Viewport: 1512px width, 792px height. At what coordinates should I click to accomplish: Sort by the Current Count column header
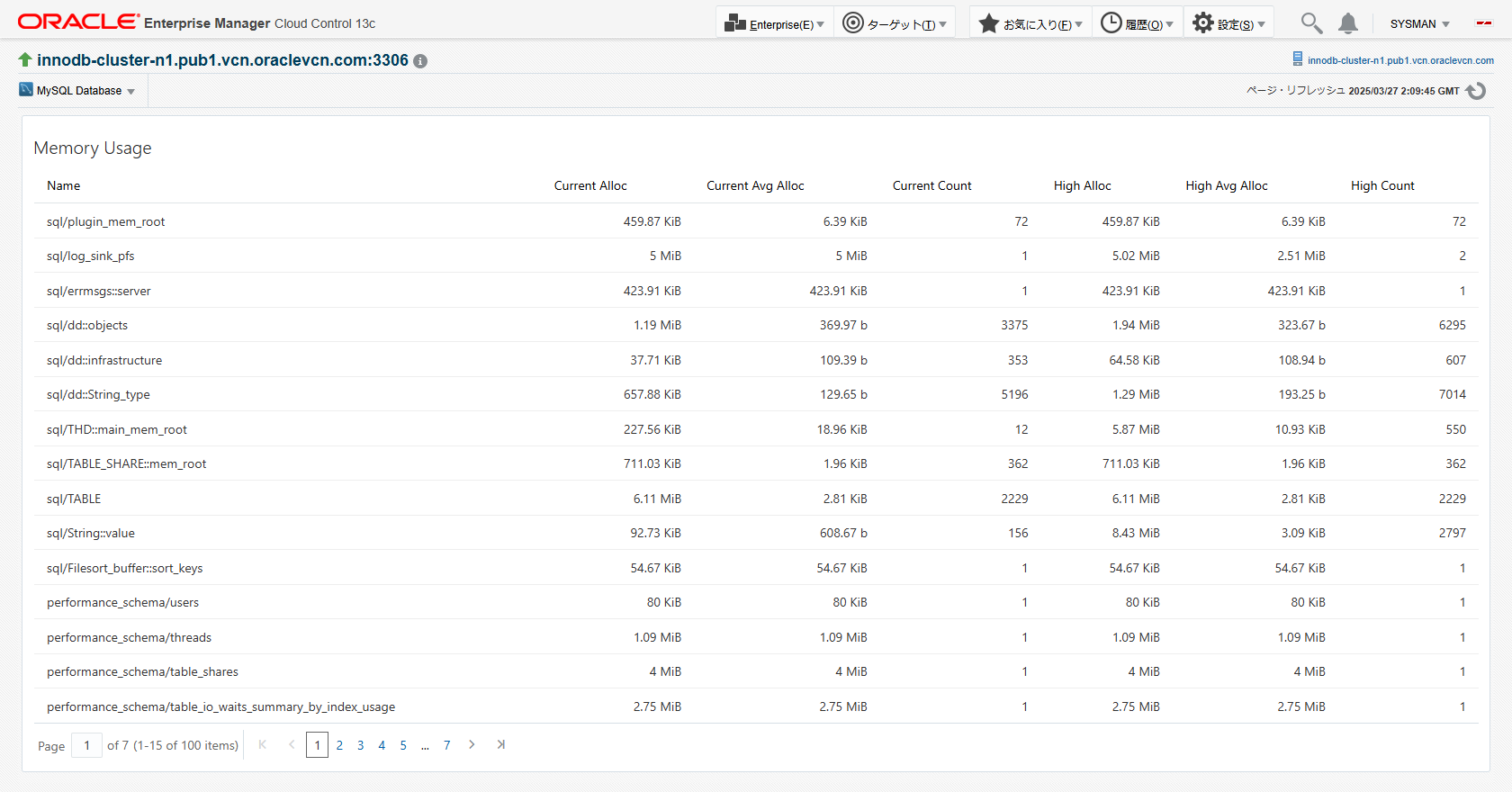[x=931, y=185]
